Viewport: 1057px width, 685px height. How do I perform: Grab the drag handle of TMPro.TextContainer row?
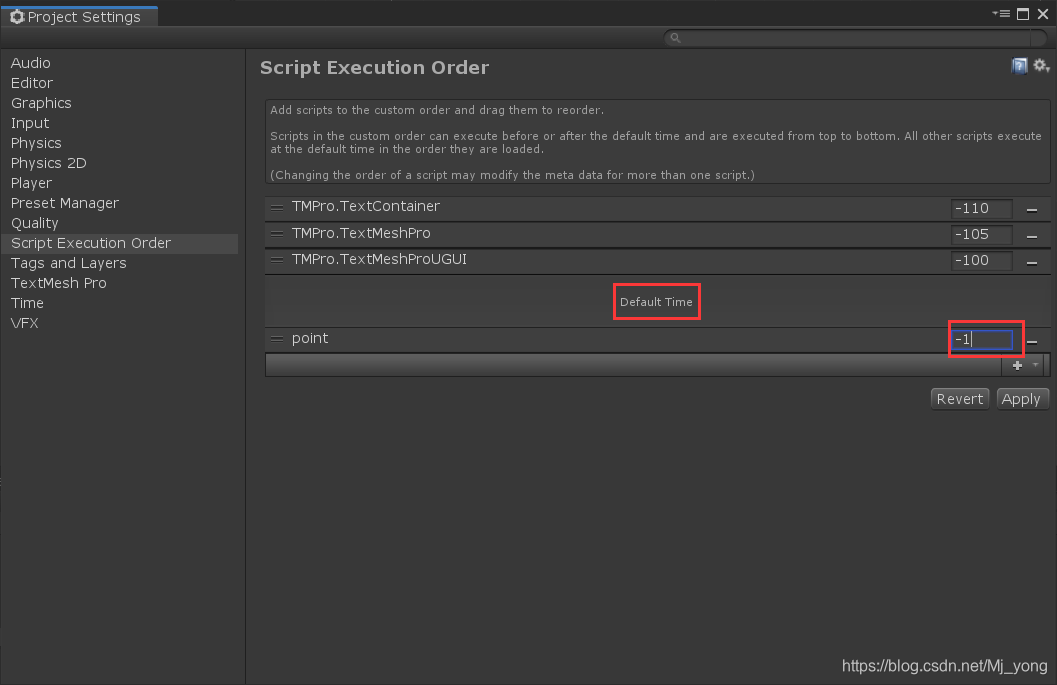click(x=277, y=208)
